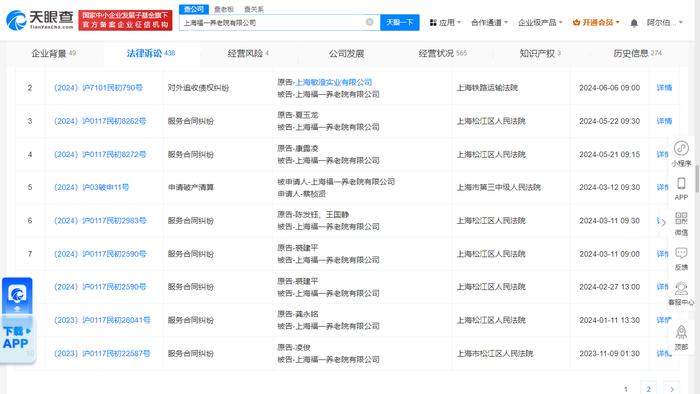Go to page 1 of results

[626, 389]
